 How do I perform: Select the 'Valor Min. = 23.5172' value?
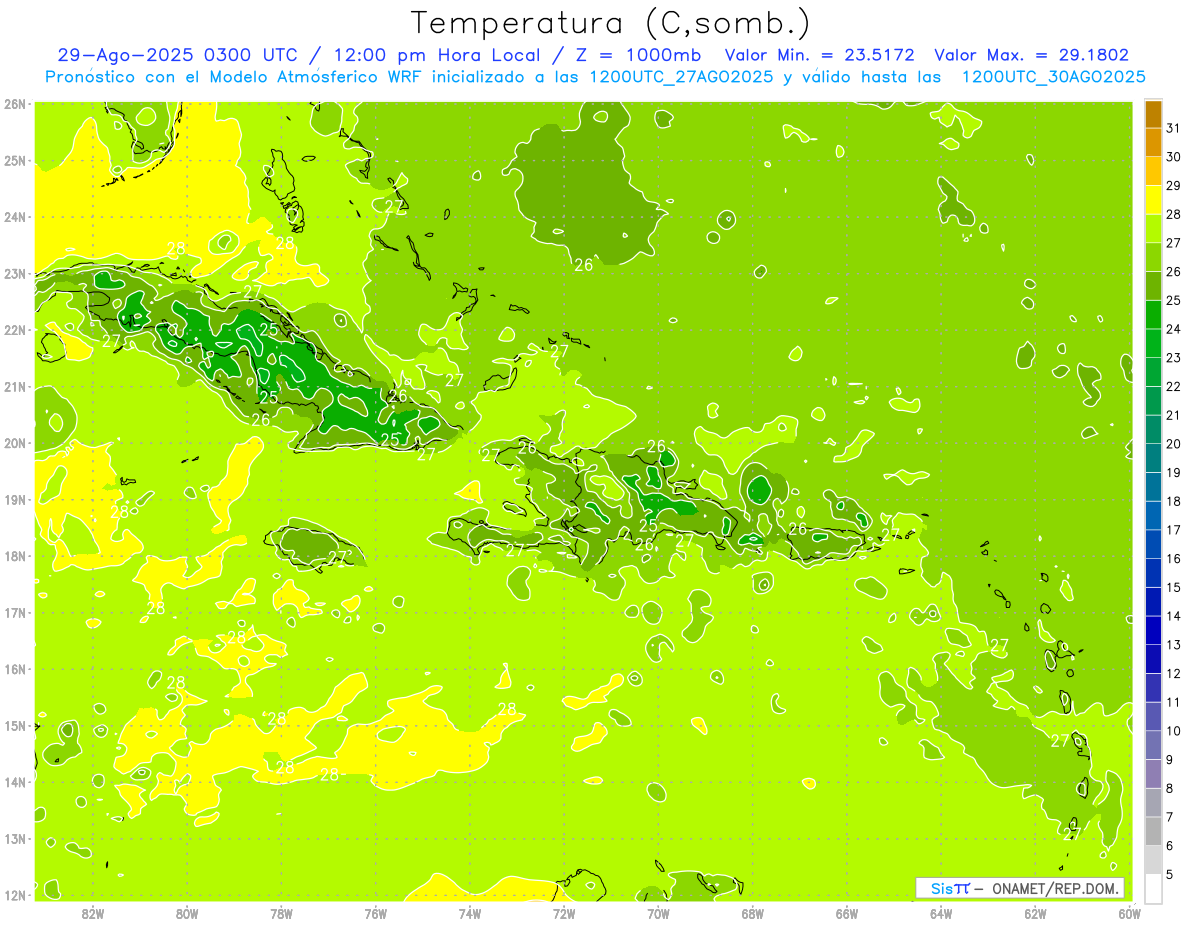coord(819,55)
